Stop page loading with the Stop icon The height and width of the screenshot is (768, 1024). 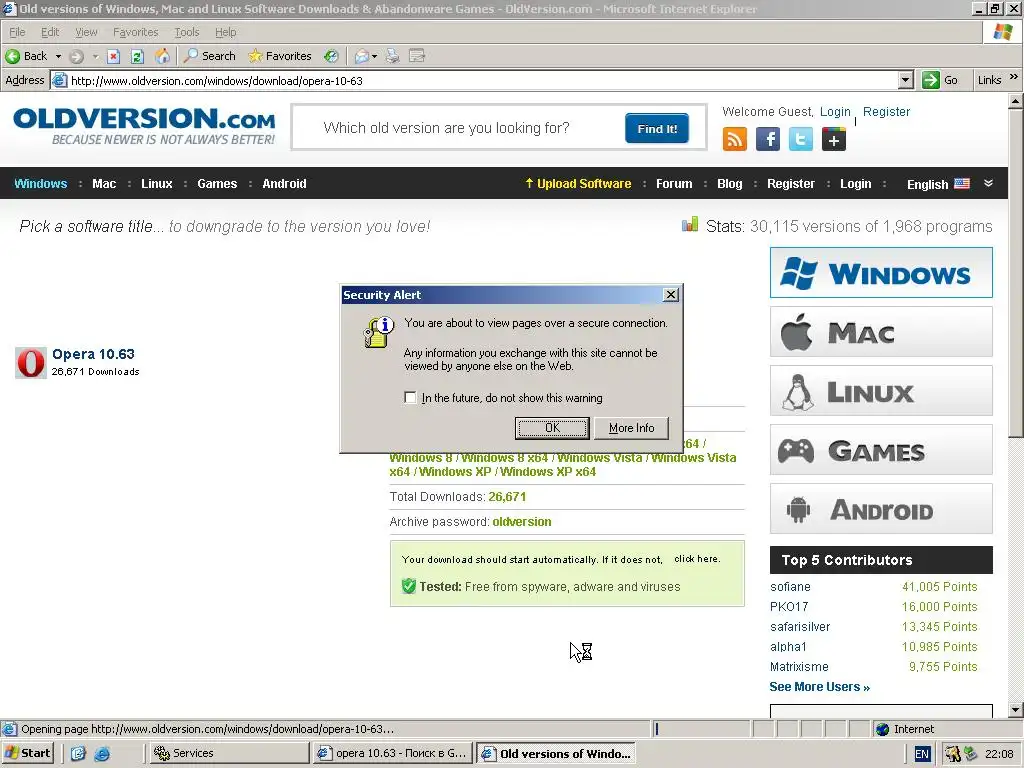114,56
